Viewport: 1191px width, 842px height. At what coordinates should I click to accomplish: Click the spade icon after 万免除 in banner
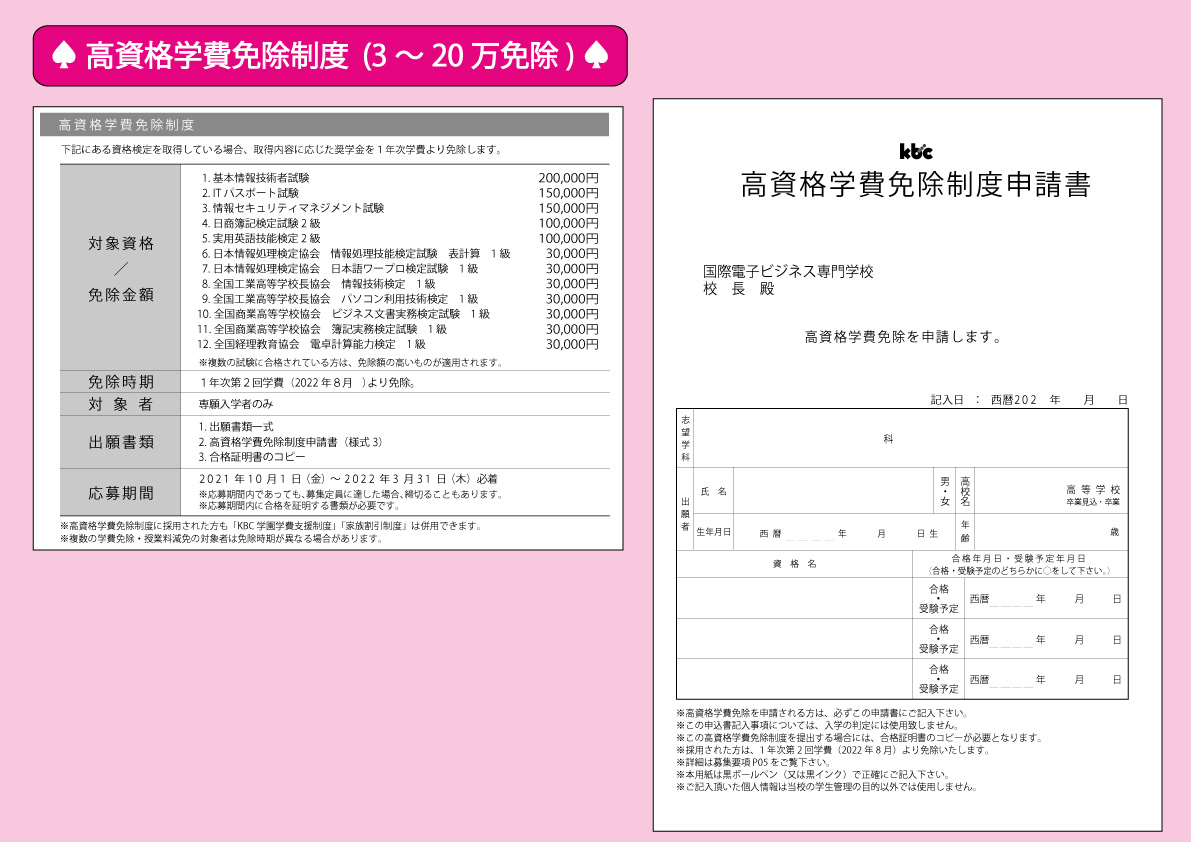pyautogui.click(x=596, y=55)
